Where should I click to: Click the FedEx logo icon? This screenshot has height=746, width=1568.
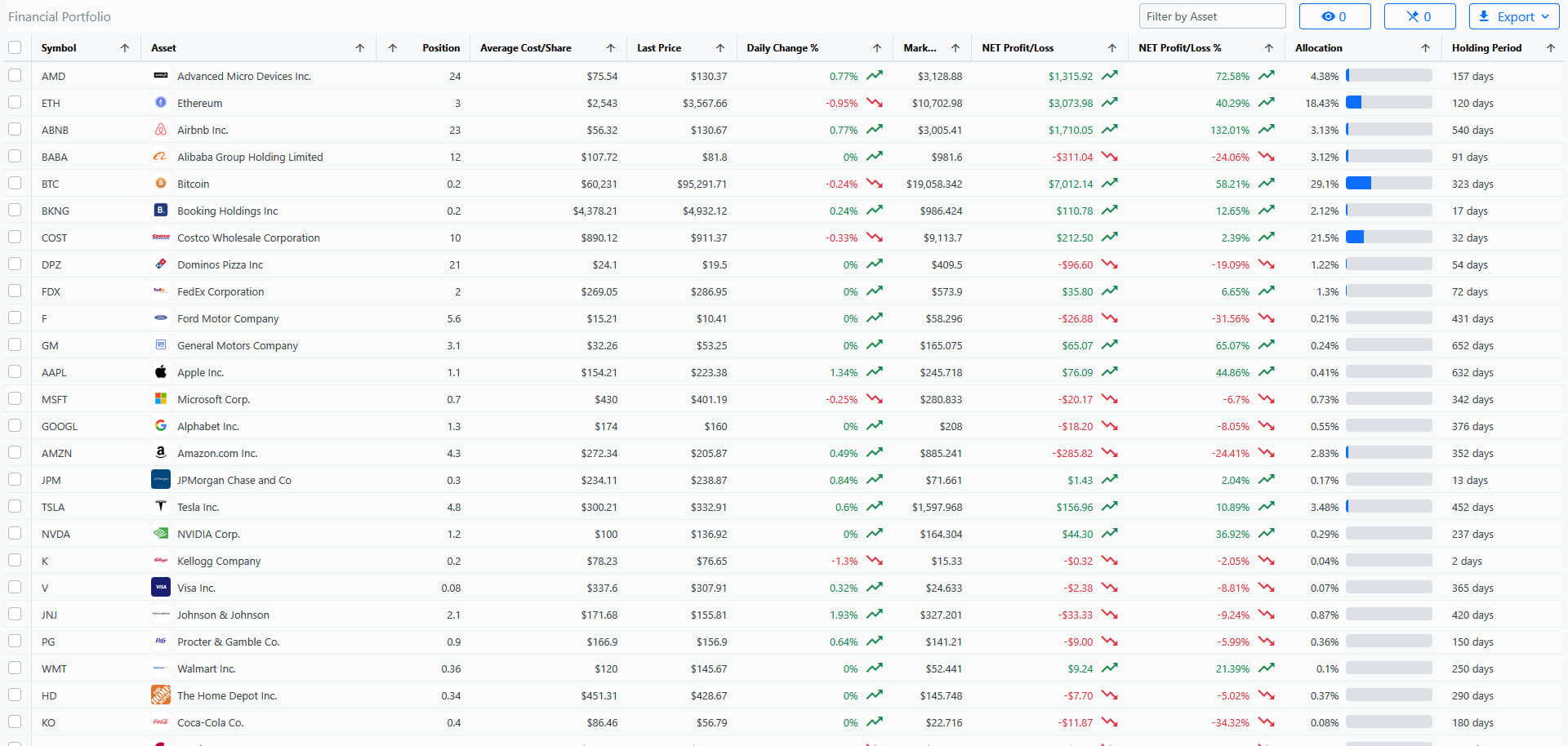tap(161, 291)
